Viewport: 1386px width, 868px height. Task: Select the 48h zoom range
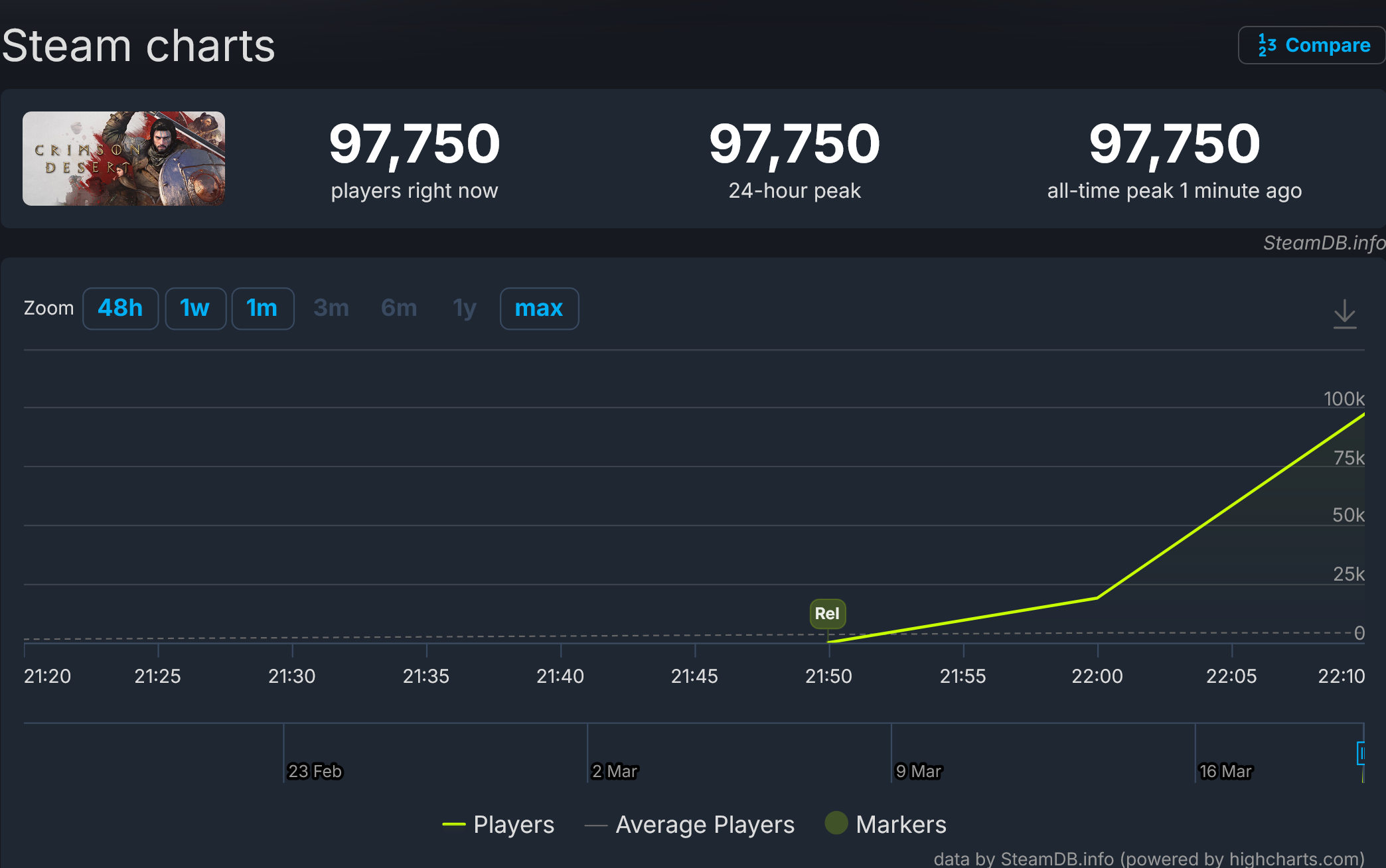click(120, 309)
